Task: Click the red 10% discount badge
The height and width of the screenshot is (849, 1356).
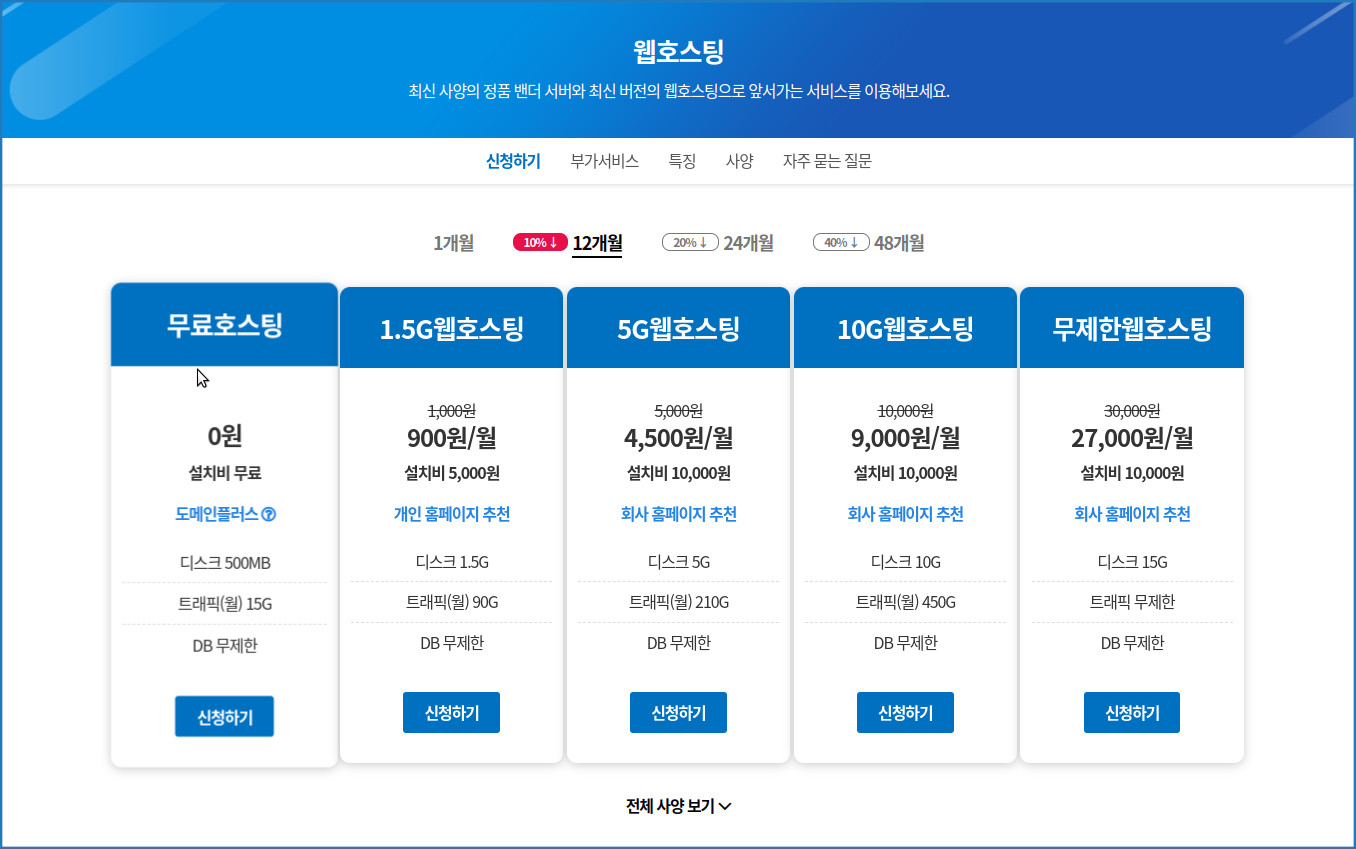Action: point(540,242)
